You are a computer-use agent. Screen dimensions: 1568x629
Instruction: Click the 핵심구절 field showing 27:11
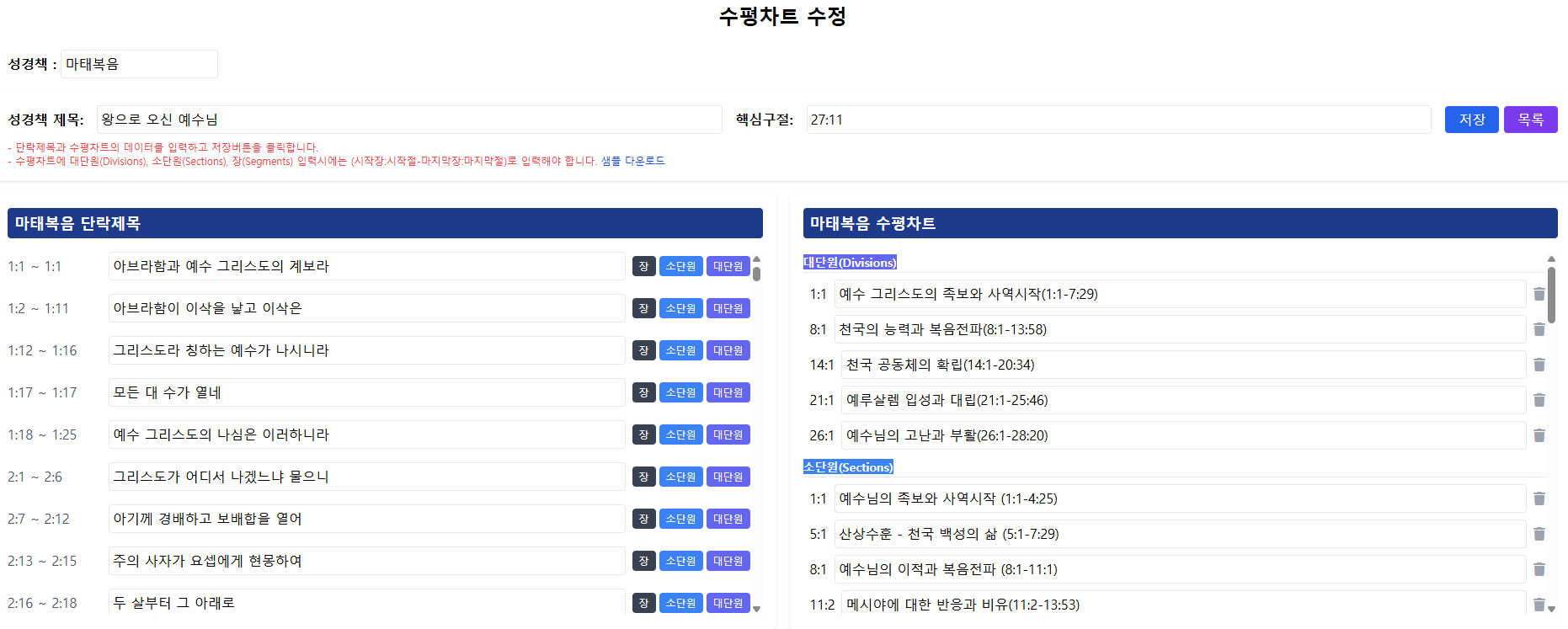1117,120
